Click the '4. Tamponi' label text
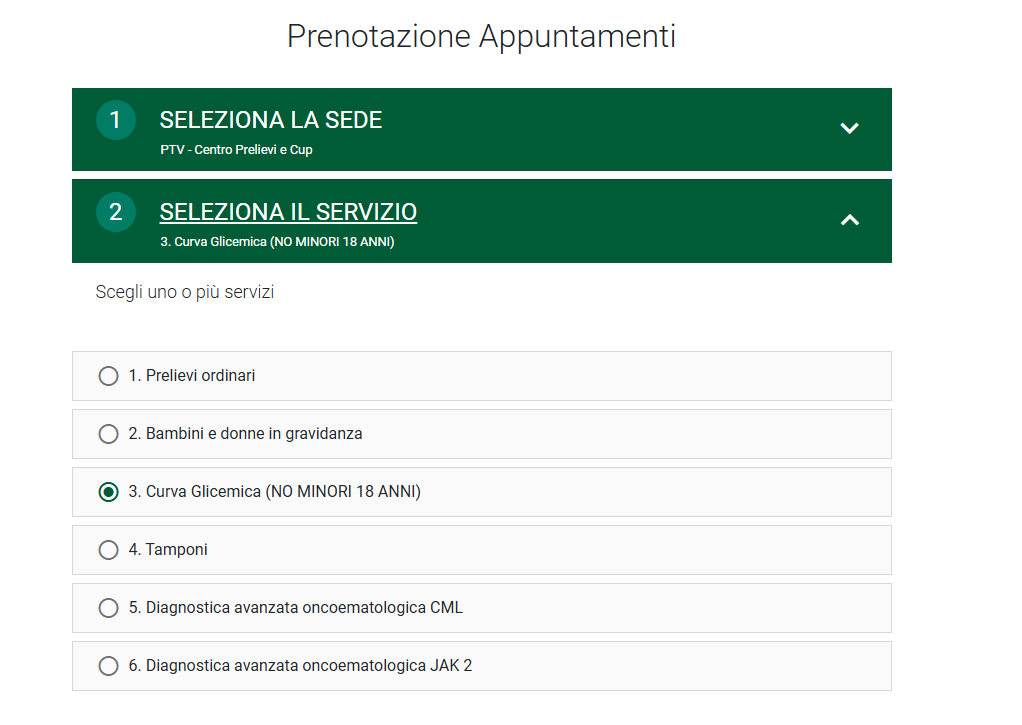The height and width of the screenshot is (725, 1022). click(168, 550)
